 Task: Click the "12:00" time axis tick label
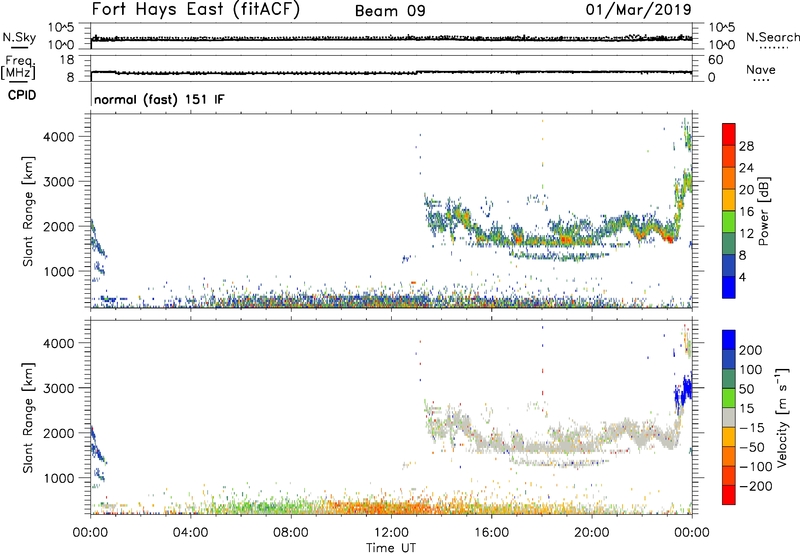tap(391, 533)
